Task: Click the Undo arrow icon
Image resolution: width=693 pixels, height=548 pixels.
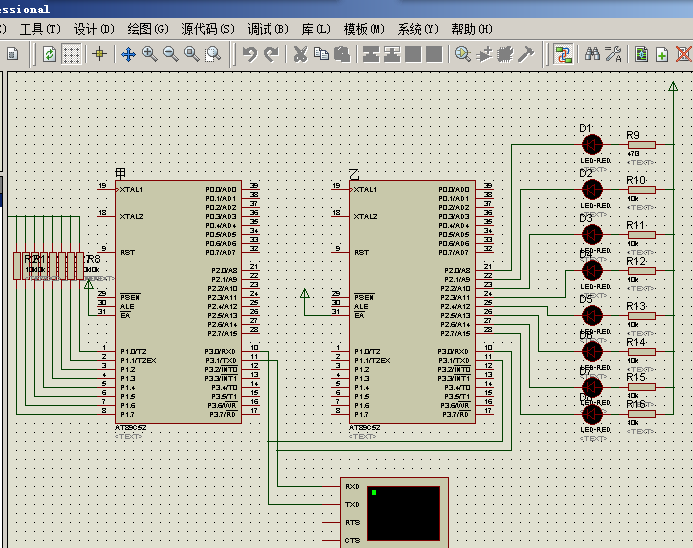Action: (250, 54)
